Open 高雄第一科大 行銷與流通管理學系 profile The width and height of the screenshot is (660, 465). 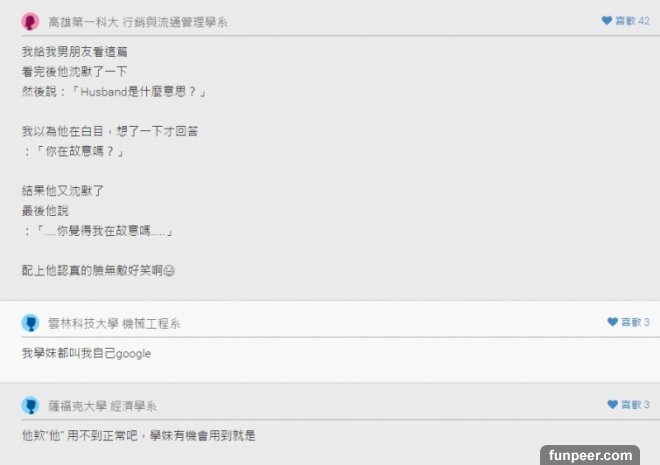coord(138,22)
